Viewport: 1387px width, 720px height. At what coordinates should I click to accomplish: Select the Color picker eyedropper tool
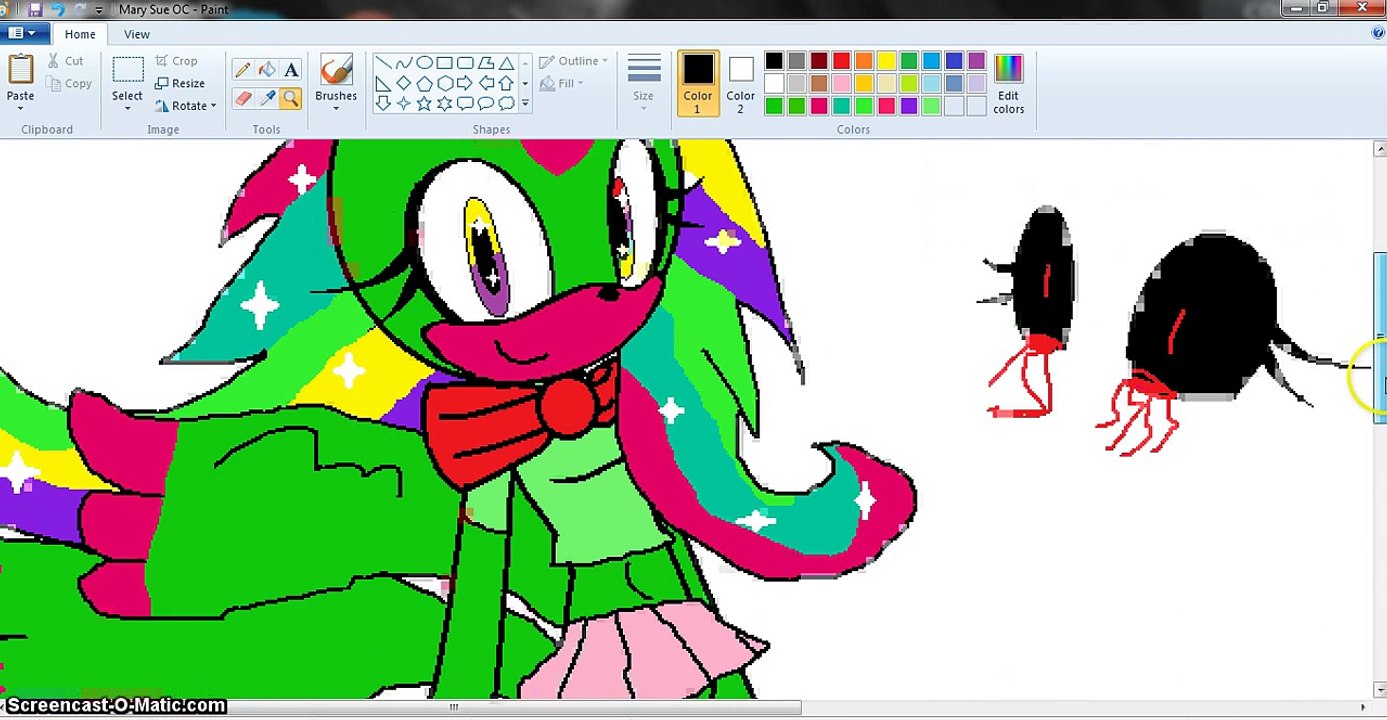266,98
